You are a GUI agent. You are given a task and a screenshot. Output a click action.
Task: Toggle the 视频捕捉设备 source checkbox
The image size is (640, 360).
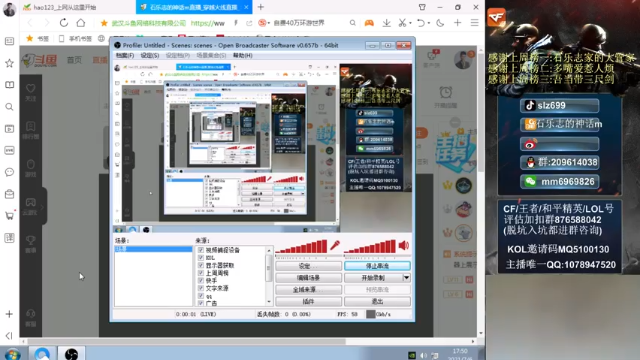(x=201, y=250)
